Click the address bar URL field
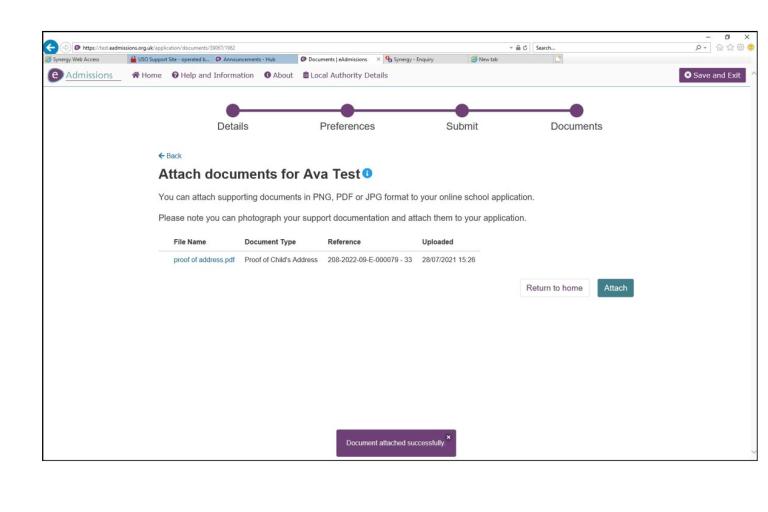The image size is (768, 512). [x=291, y=48]
